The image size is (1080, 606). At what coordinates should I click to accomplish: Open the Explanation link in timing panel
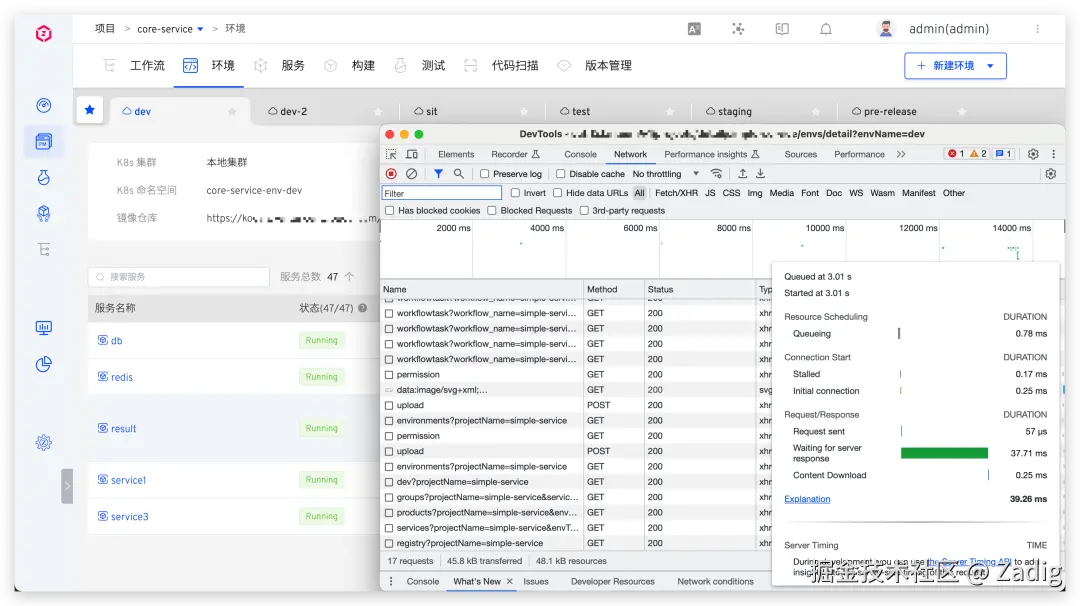pyautogui.click(x=807, y=499)
